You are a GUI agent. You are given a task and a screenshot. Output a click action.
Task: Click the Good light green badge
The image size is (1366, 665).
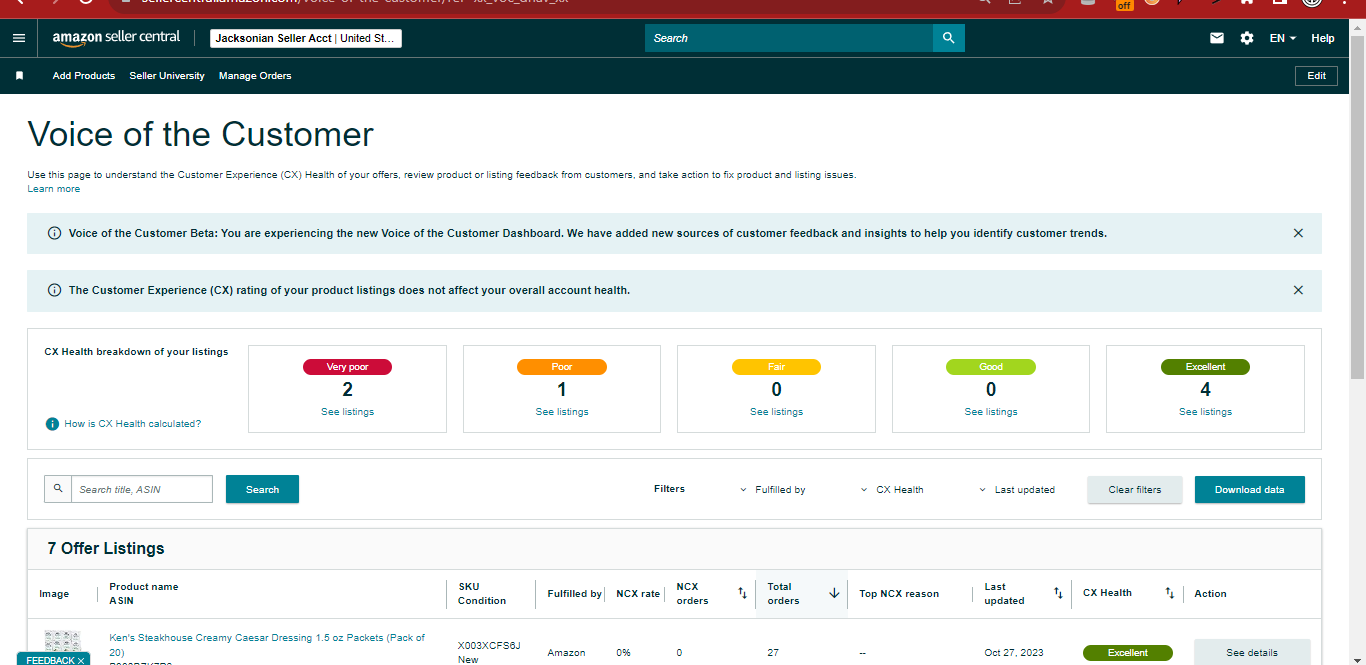[x=991, y=367]
